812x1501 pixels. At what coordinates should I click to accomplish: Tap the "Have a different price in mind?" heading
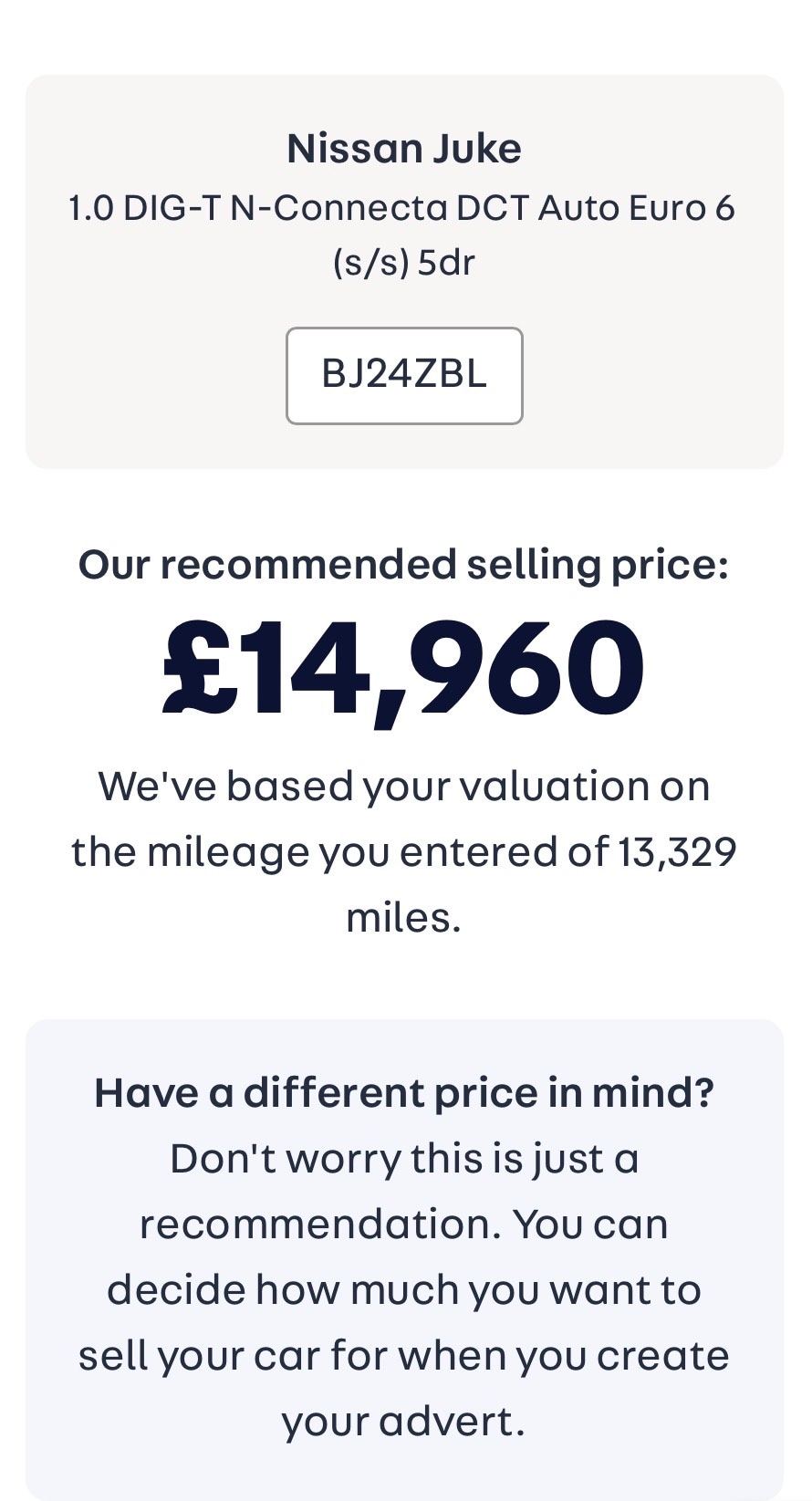[x=404, y=1092]
